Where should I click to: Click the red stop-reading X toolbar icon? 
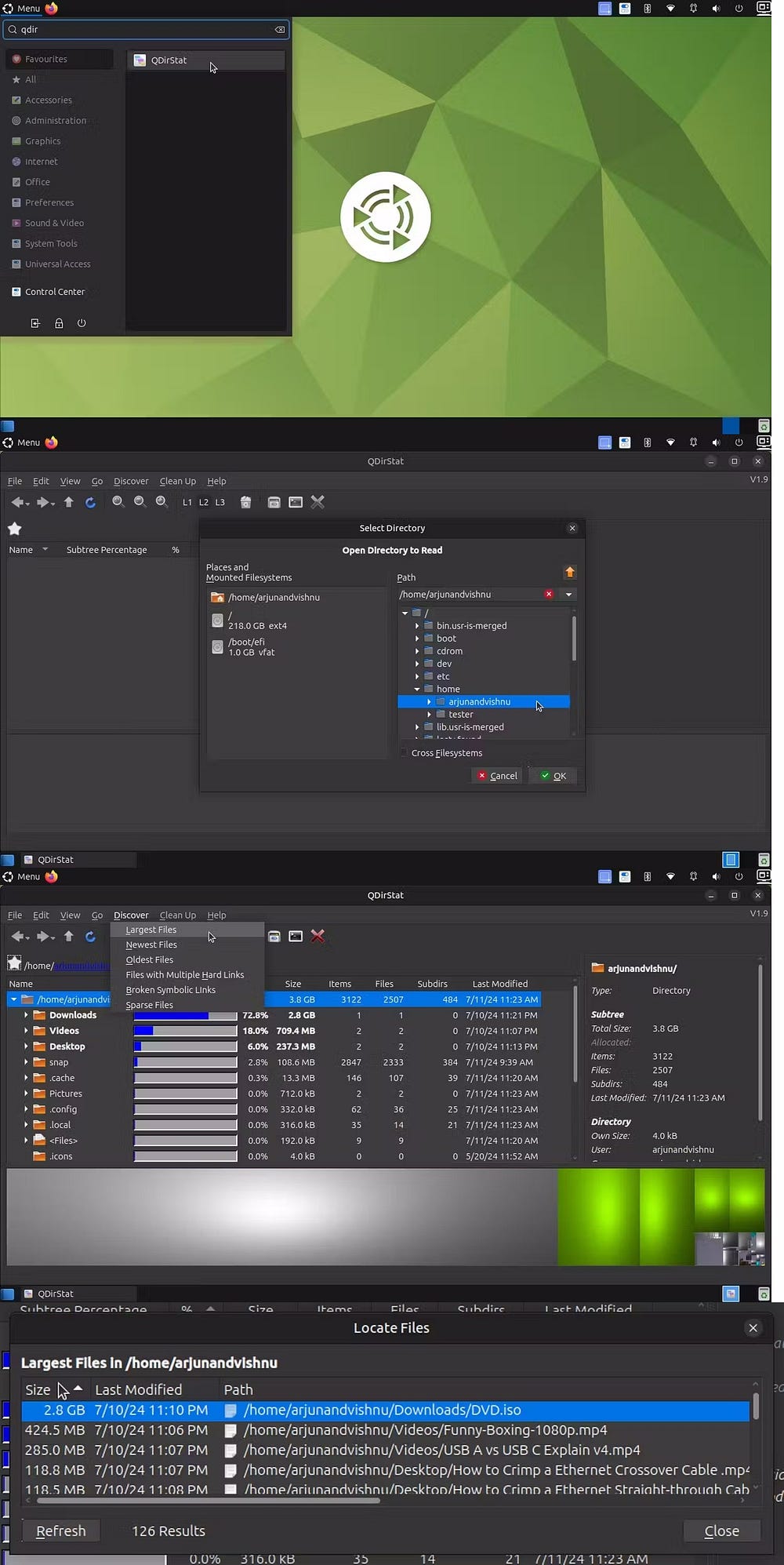click(x=318, y=936)
